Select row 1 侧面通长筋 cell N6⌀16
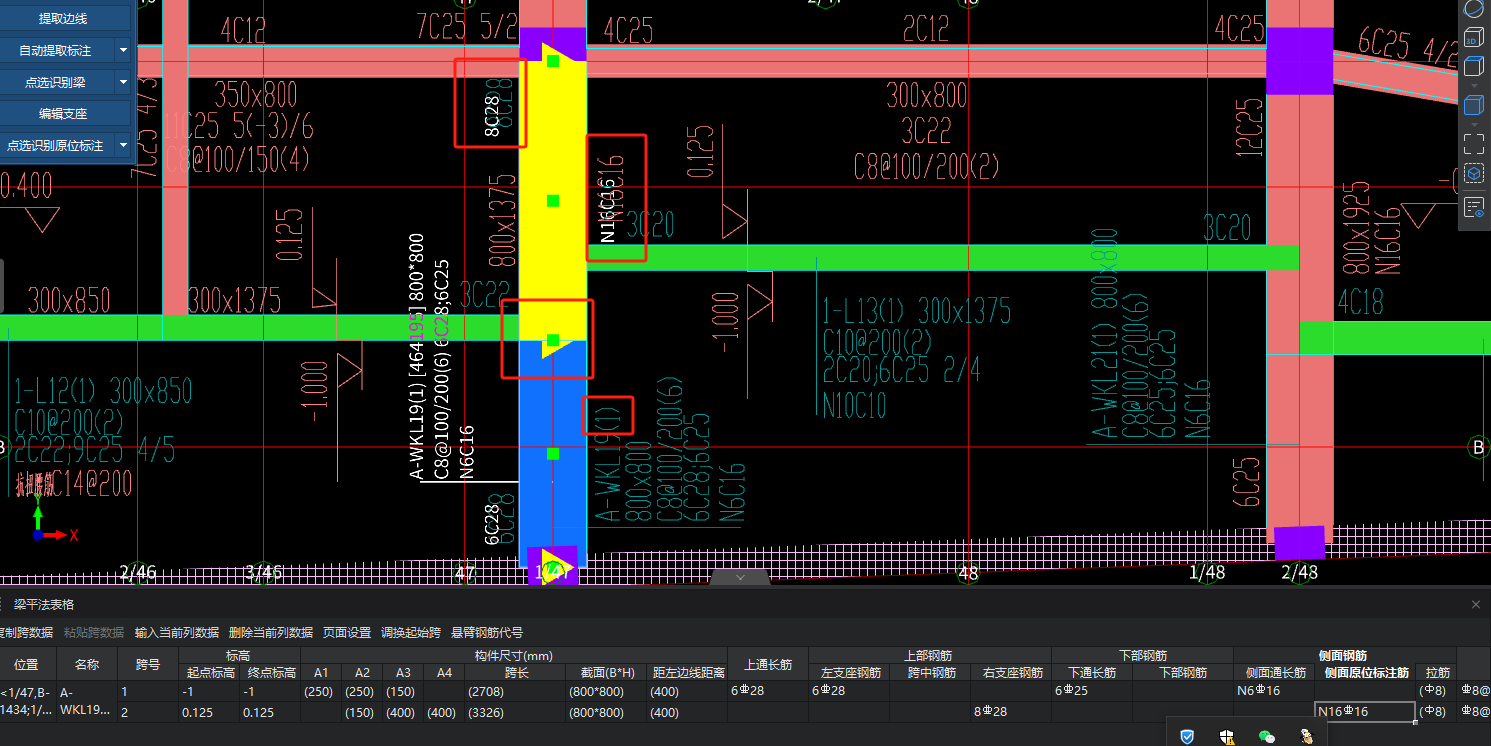Viewport: 1491px width, 746px height. tap(1274, 691)
